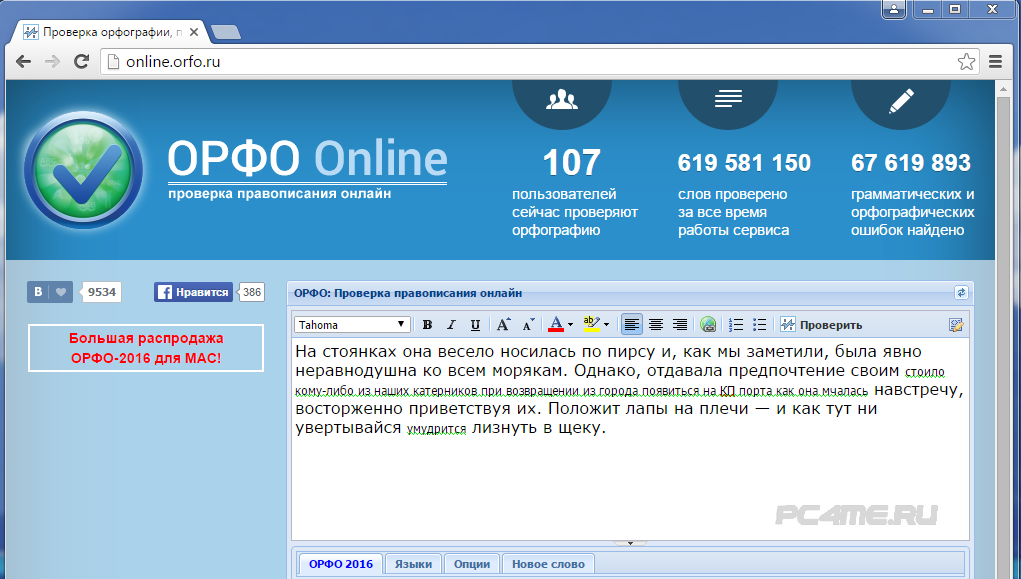Screen dimensions: 1021x579
Task: Click the ORFO green checkmark logo
Action: tap(83, 171)
